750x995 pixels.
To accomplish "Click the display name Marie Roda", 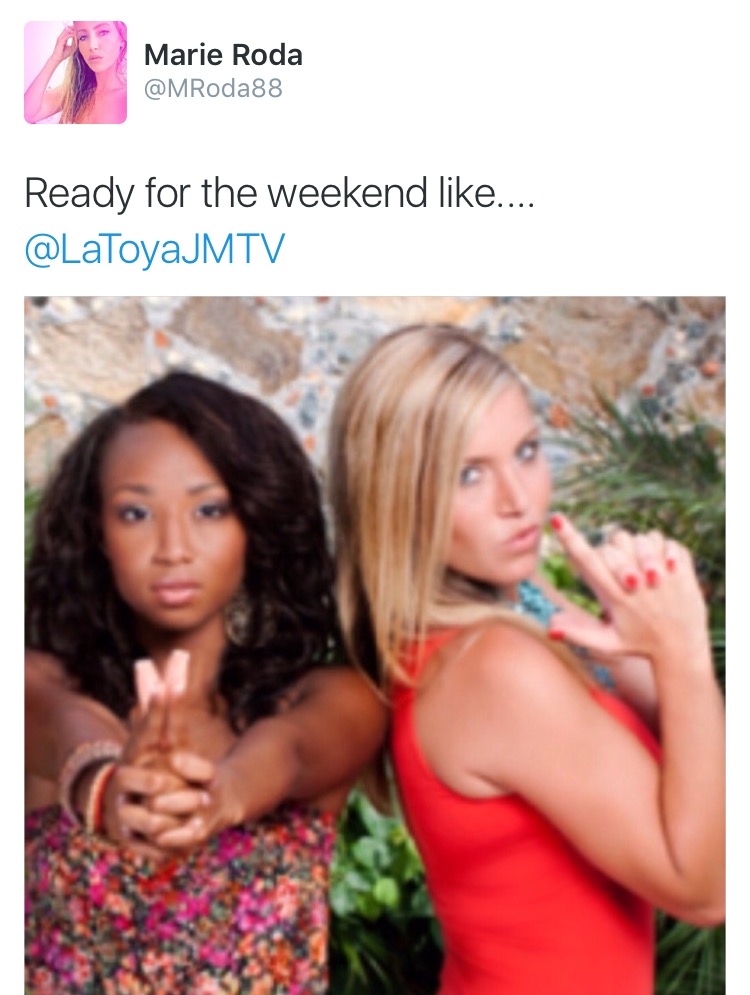I will pos(223,55).
